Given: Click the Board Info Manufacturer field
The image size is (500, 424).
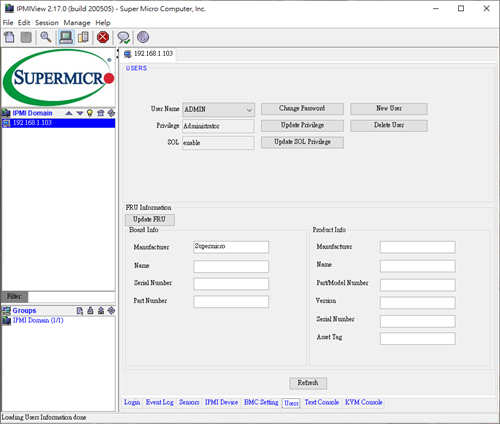Looking at the screenshot, I should (x=231, y=247).
